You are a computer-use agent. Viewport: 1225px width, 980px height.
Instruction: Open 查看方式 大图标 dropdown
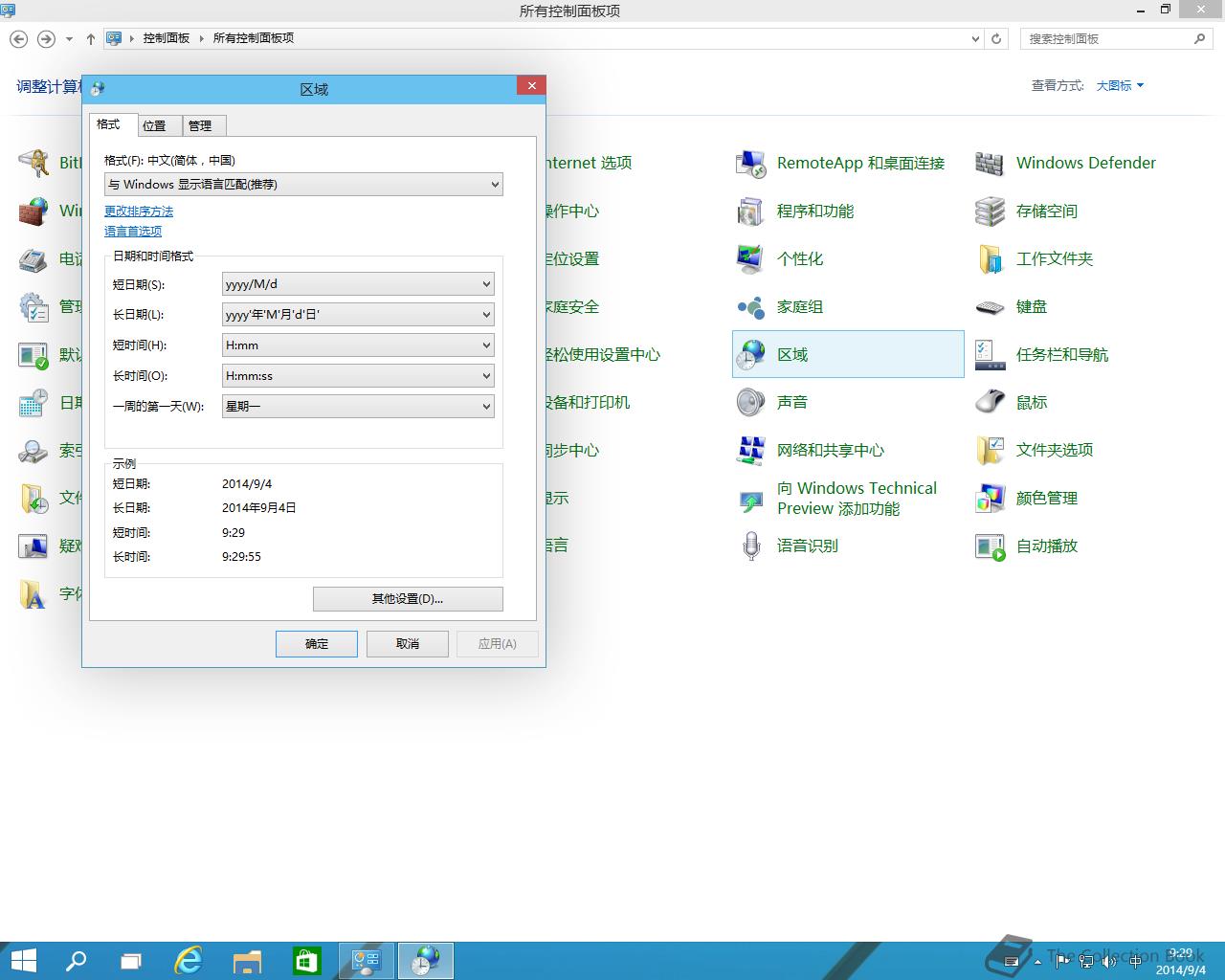[x=1120, y=86]
